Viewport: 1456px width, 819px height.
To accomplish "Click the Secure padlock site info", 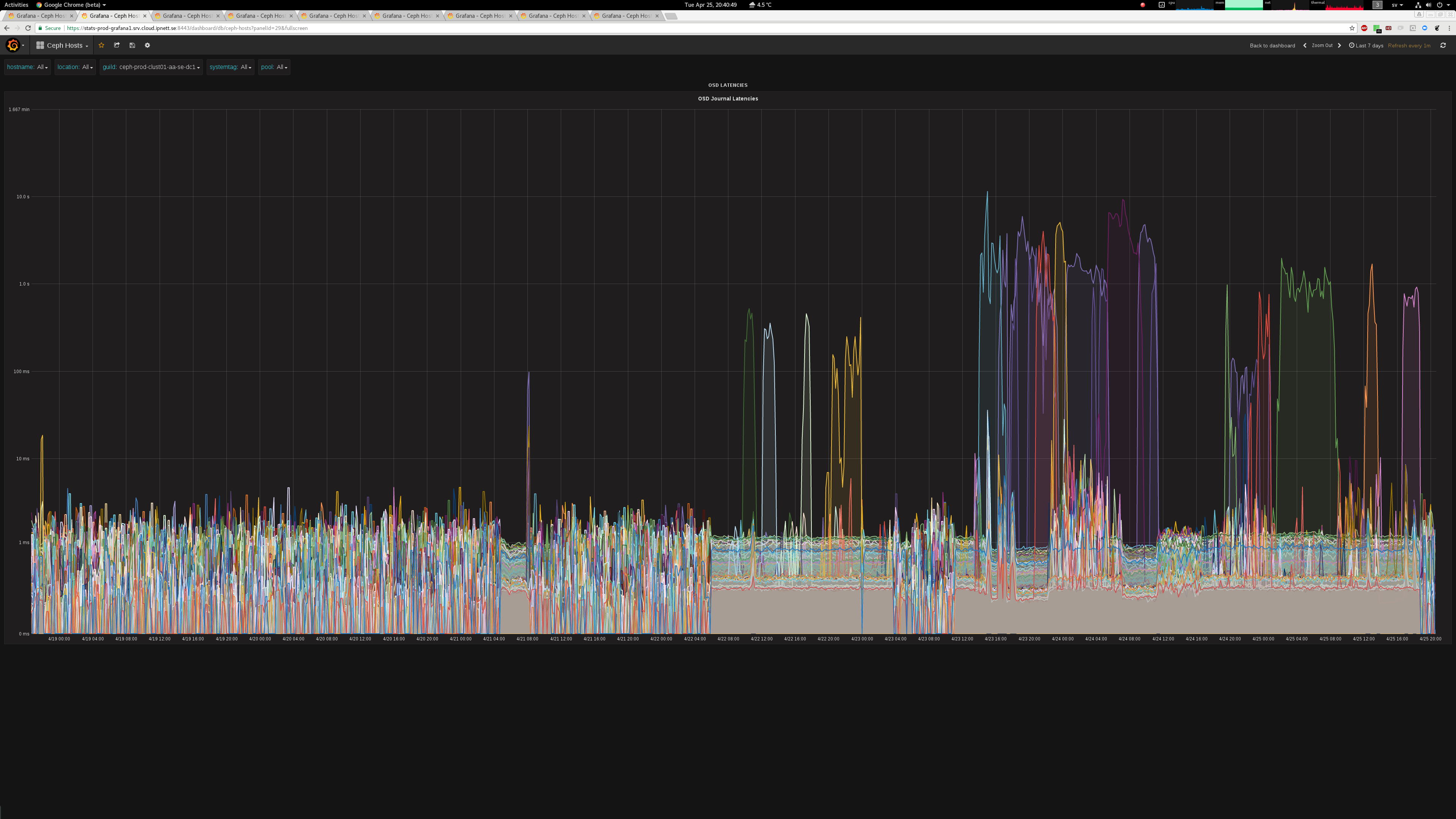I will tap(49, 28).
